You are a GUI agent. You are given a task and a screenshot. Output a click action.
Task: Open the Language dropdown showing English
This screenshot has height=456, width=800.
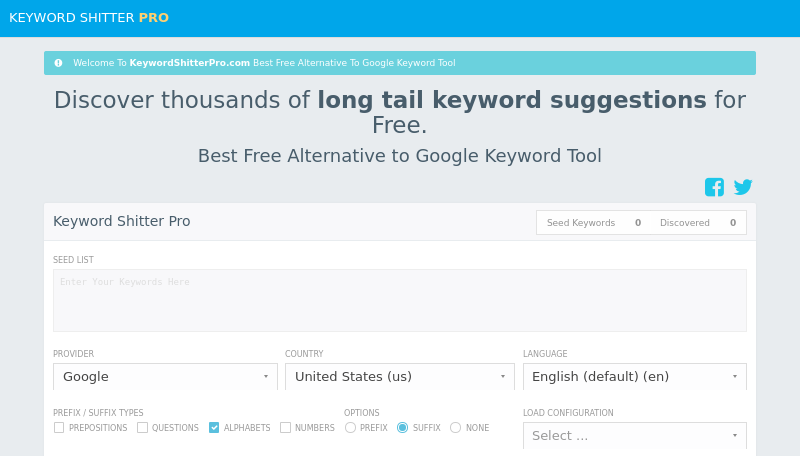click(635, 376)
